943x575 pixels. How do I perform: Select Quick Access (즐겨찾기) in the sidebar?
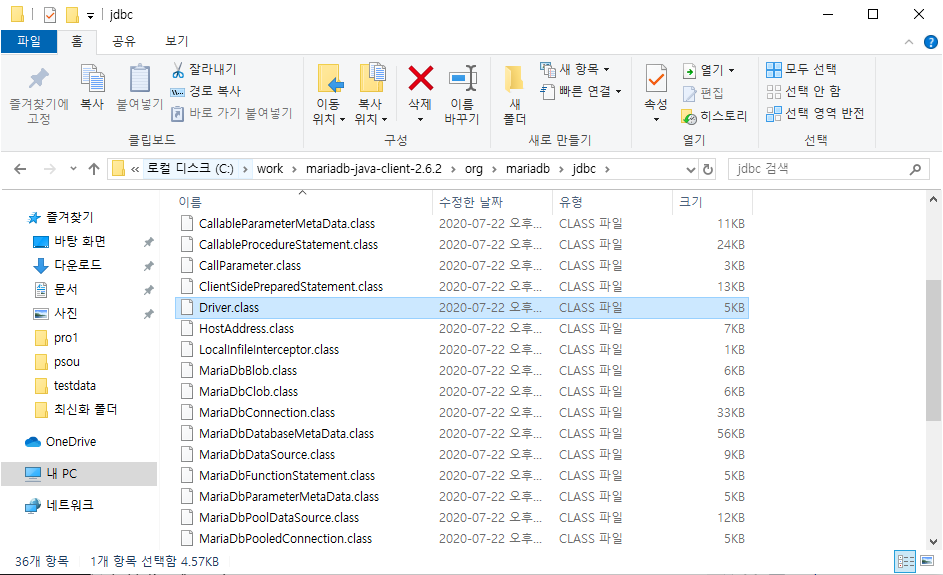(60, 217)
